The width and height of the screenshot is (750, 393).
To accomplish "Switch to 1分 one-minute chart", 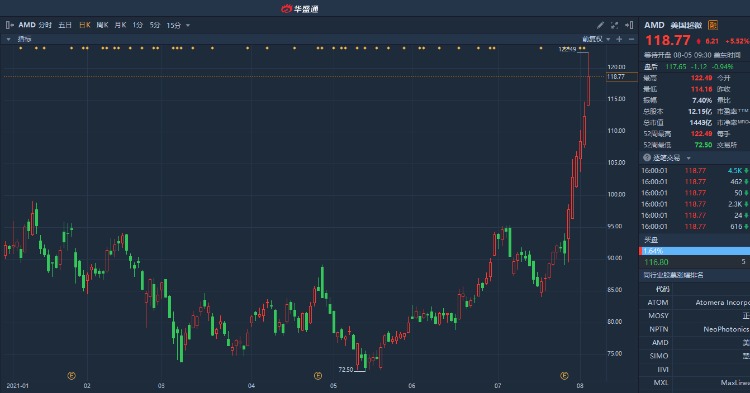I will point(138,25).
